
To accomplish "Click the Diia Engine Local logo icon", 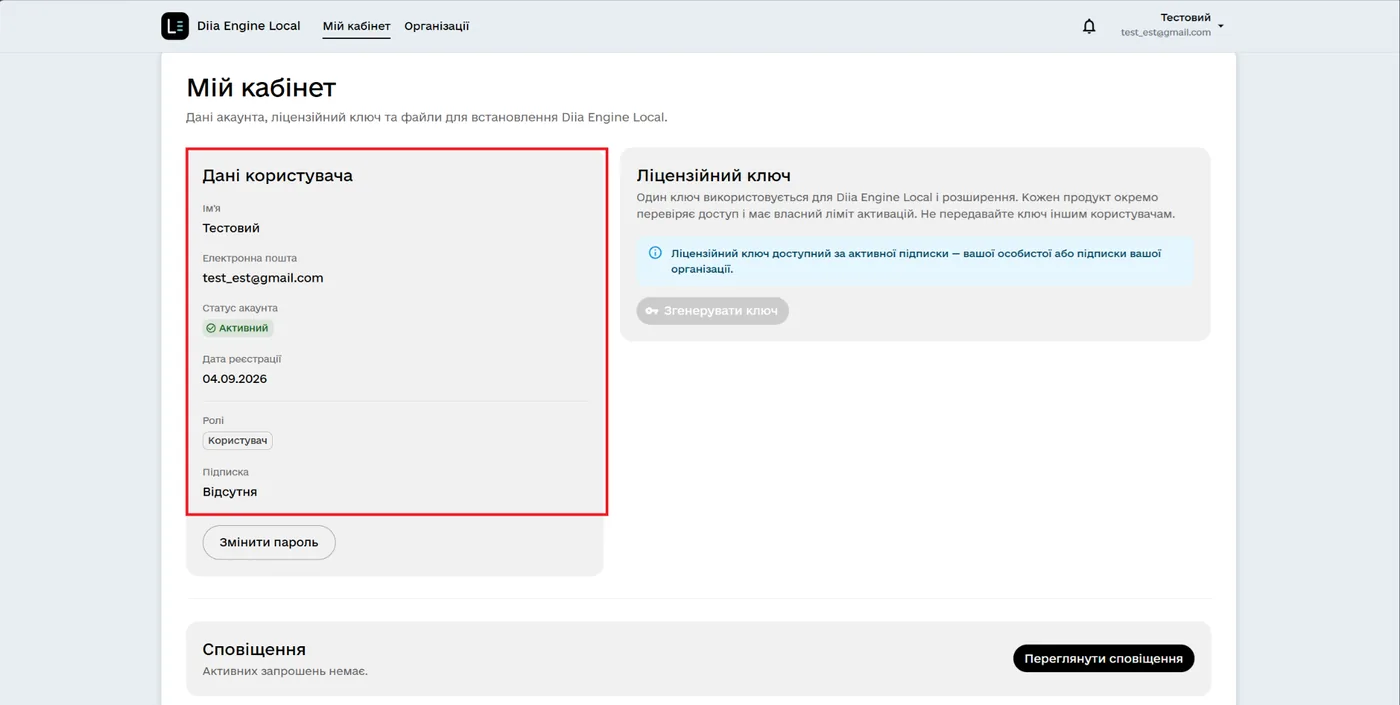I will pos(175,26).
